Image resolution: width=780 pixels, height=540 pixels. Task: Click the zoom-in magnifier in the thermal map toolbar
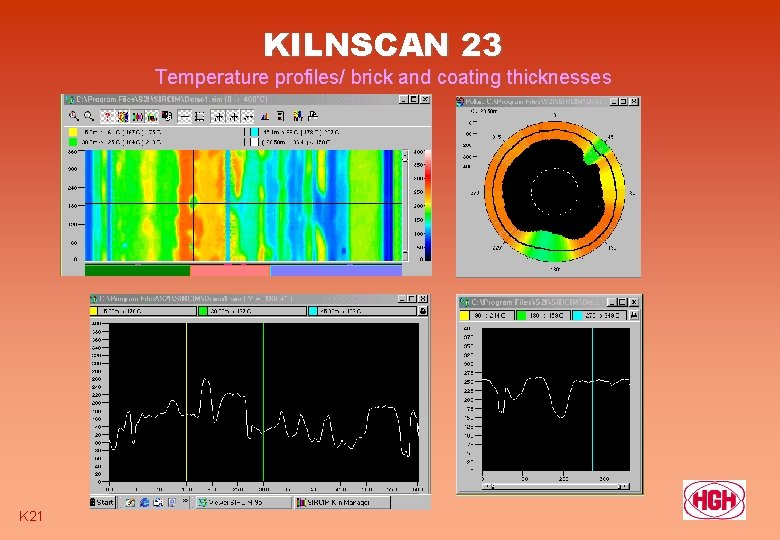74,116
